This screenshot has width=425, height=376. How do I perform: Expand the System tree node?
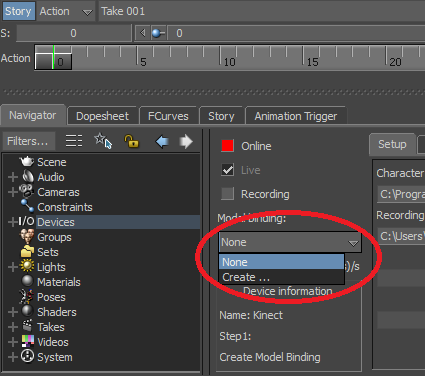13,357
